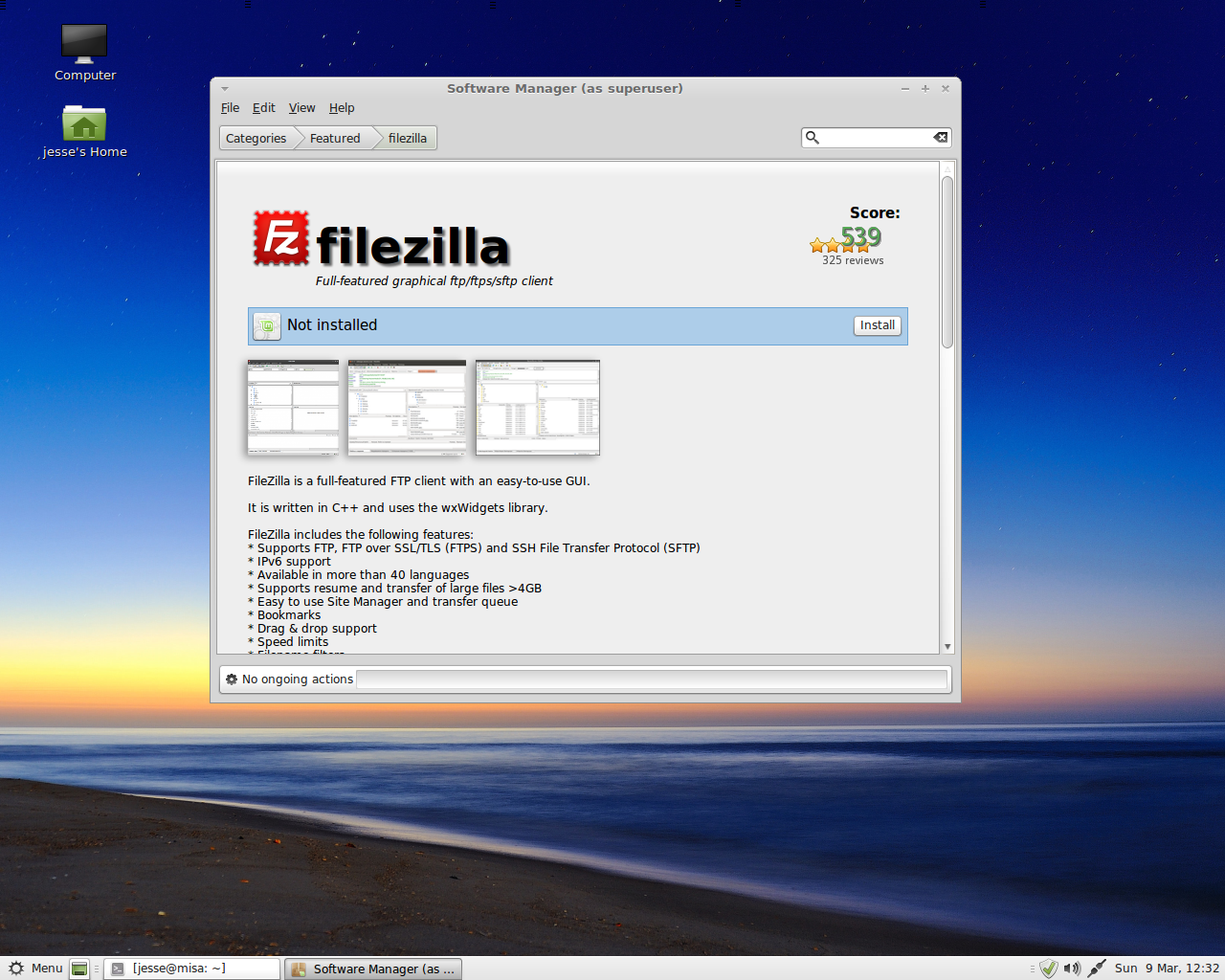Open the View menu

point(301,108)
